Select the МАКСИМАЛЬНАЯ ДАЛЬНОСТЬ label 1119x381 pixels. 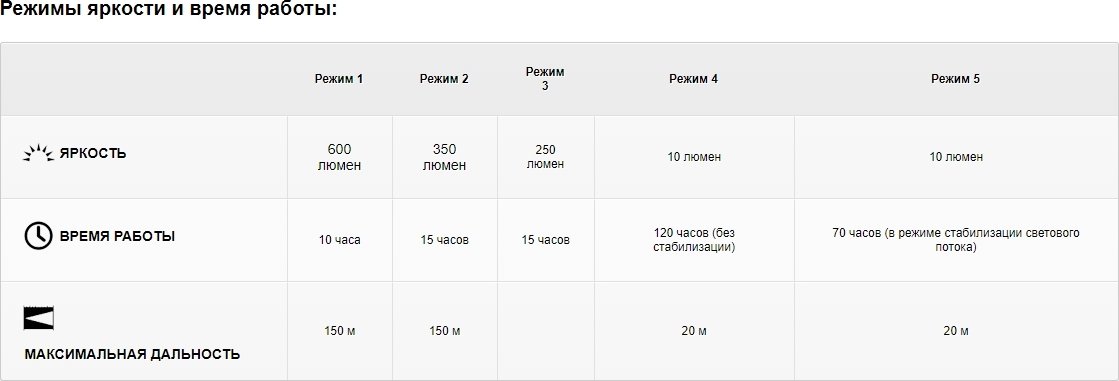point(132,354)
